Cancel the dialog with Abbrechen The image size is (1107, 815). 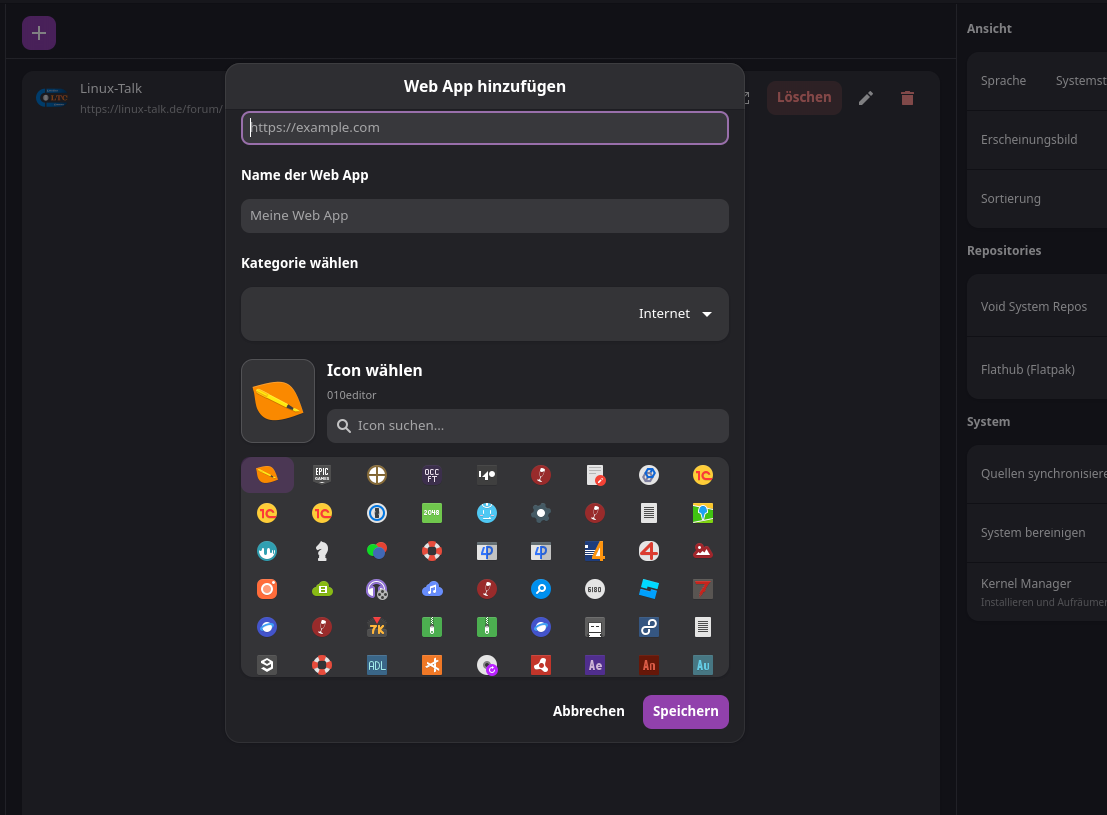[x=589, y=711]
